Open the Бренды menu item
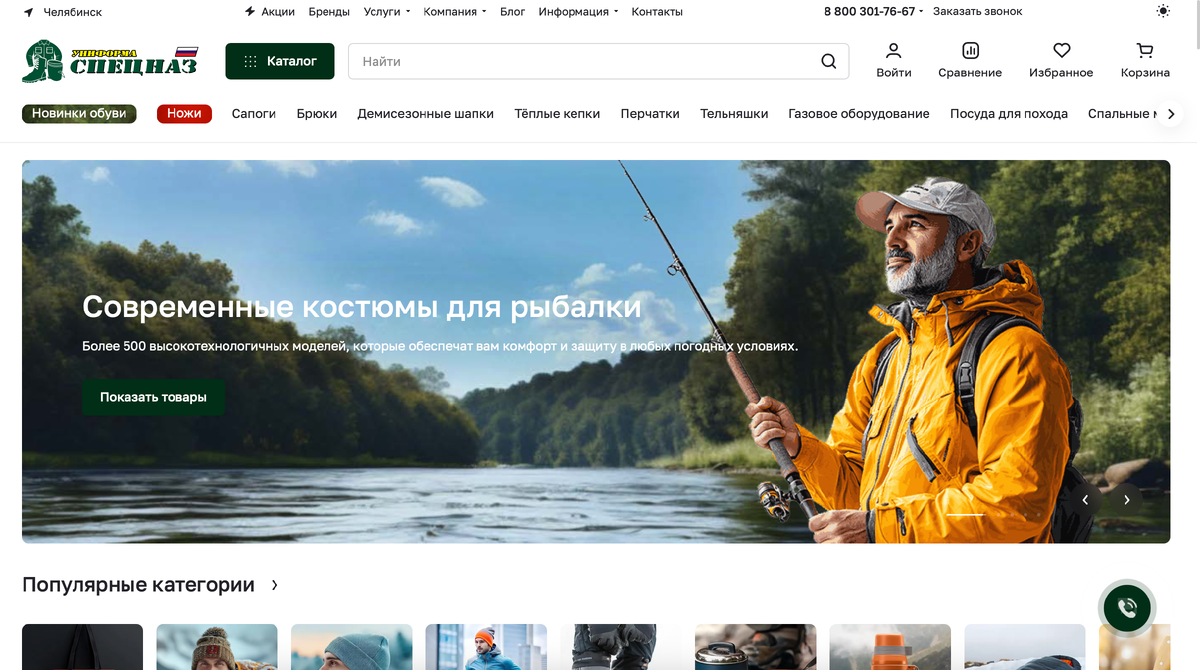Image resolution: width=1200 pixels, height=670 pixels. pyautogui.click(x=329, y=12)
